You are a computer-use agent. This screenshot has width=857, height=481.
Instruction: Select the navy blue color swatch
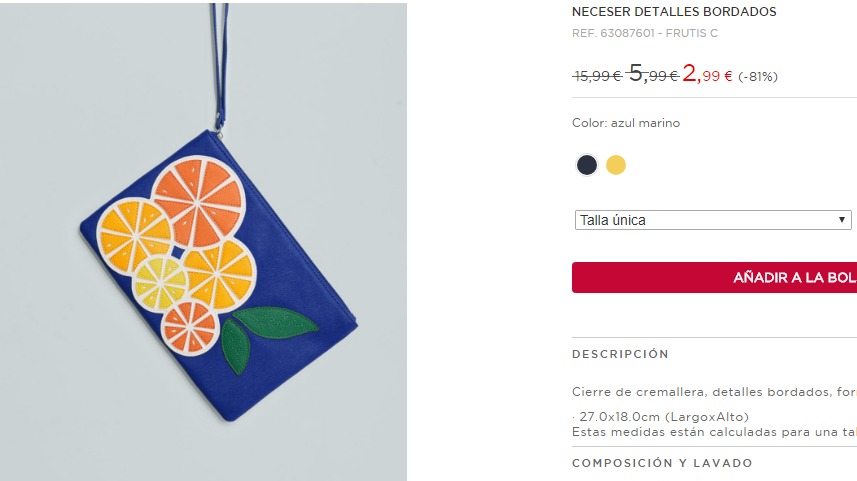click(586, 165)
